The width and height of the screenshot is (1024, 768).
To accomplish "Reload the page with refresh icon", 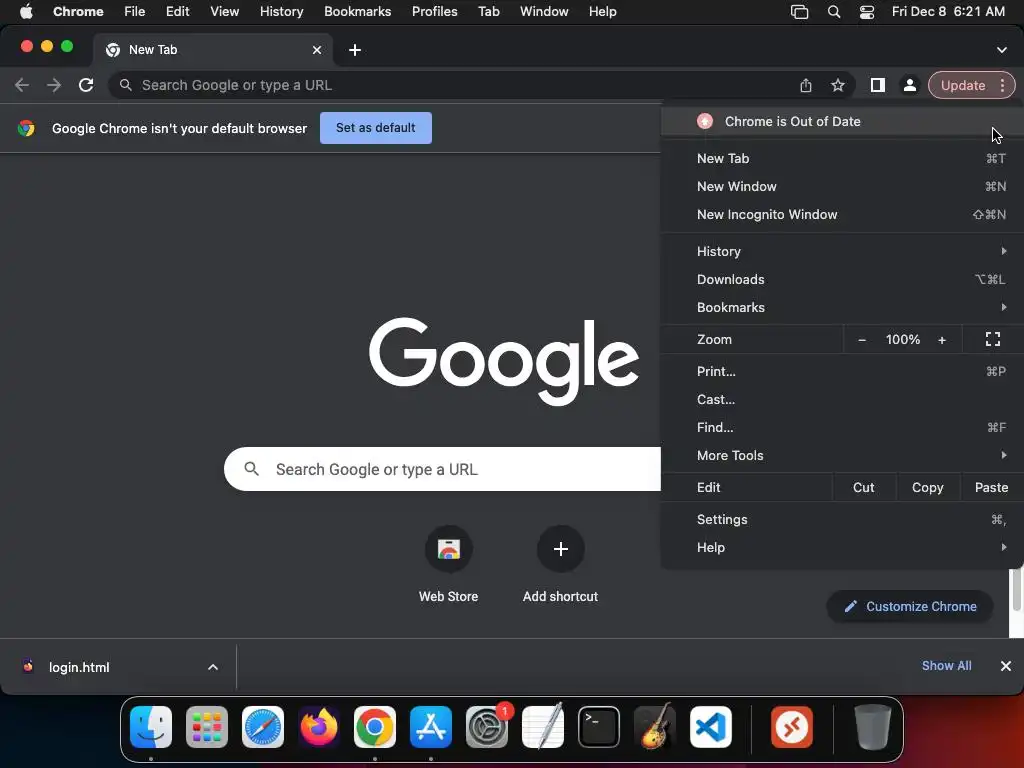I will click(86, 86).
